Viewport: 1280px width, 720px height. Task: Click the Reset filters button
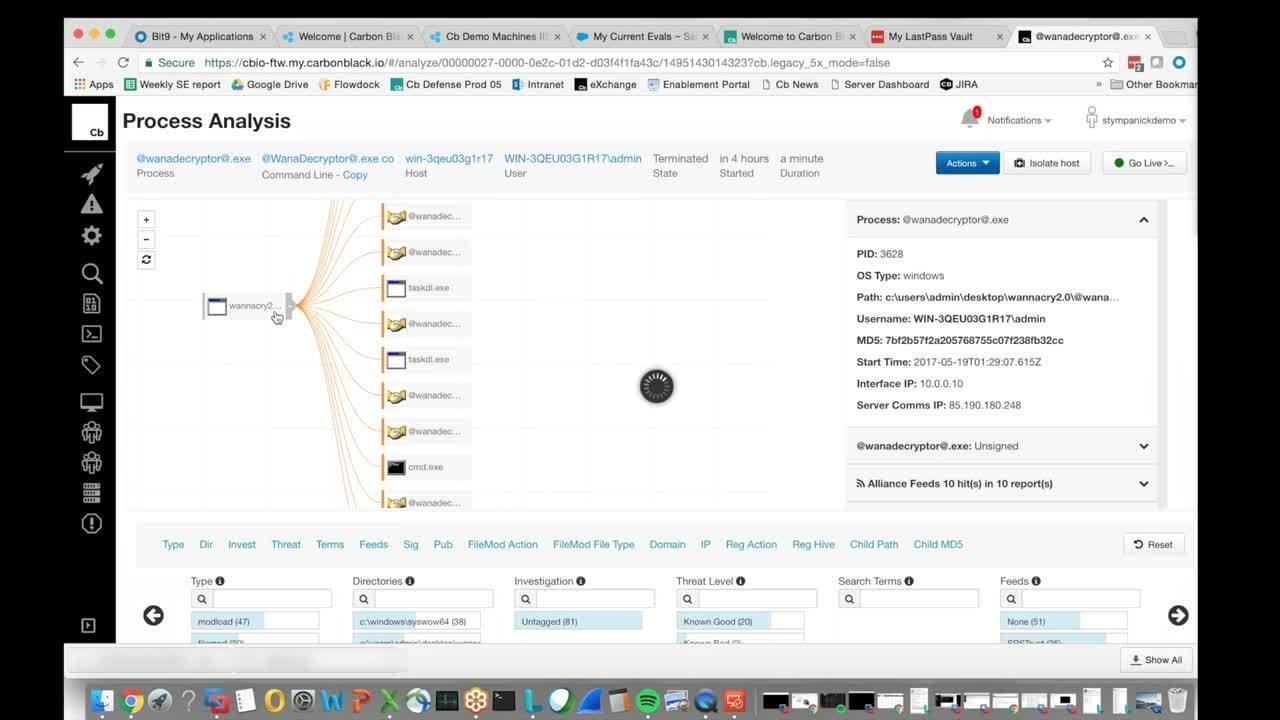(1153, 544)
